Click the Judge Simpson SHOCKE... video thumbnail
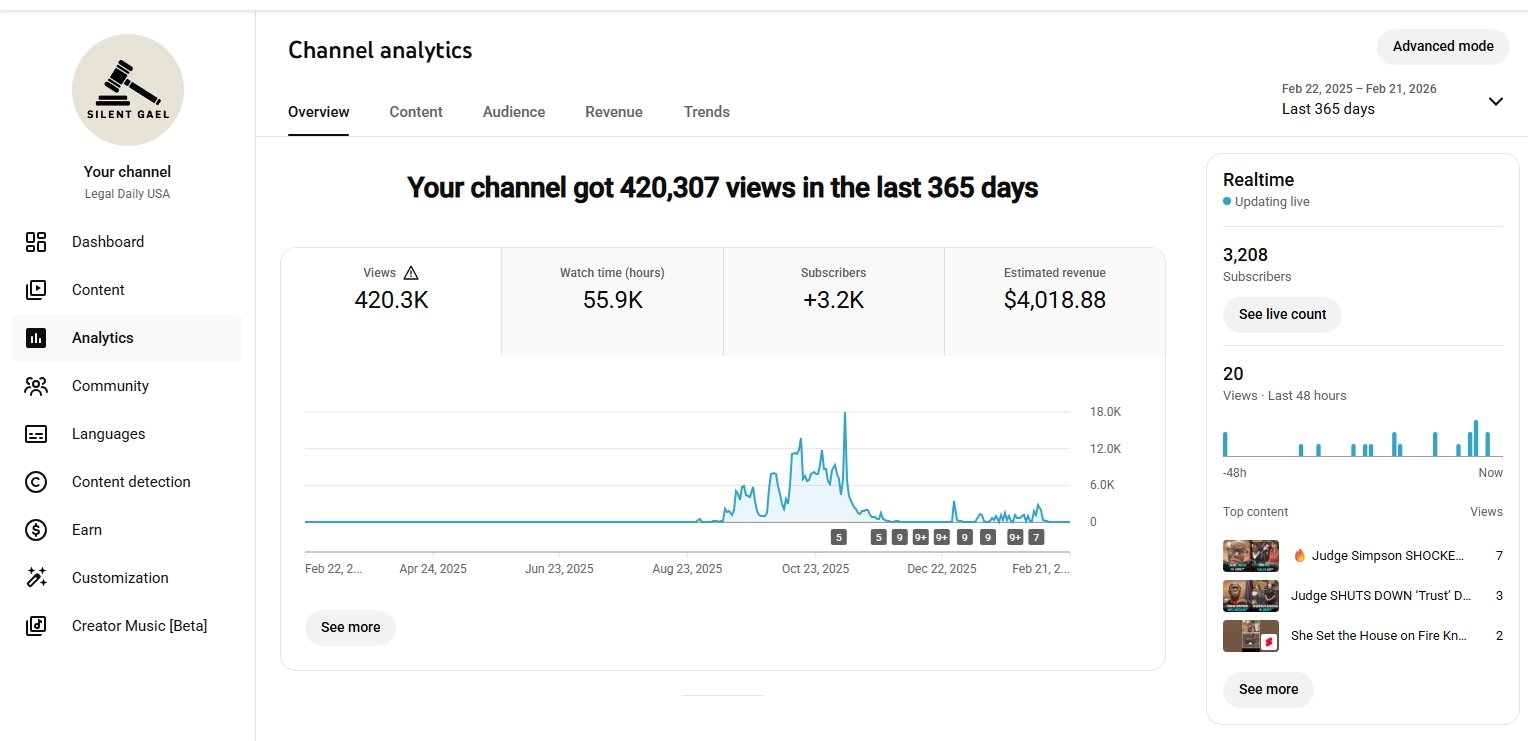 coord(1251,555)
